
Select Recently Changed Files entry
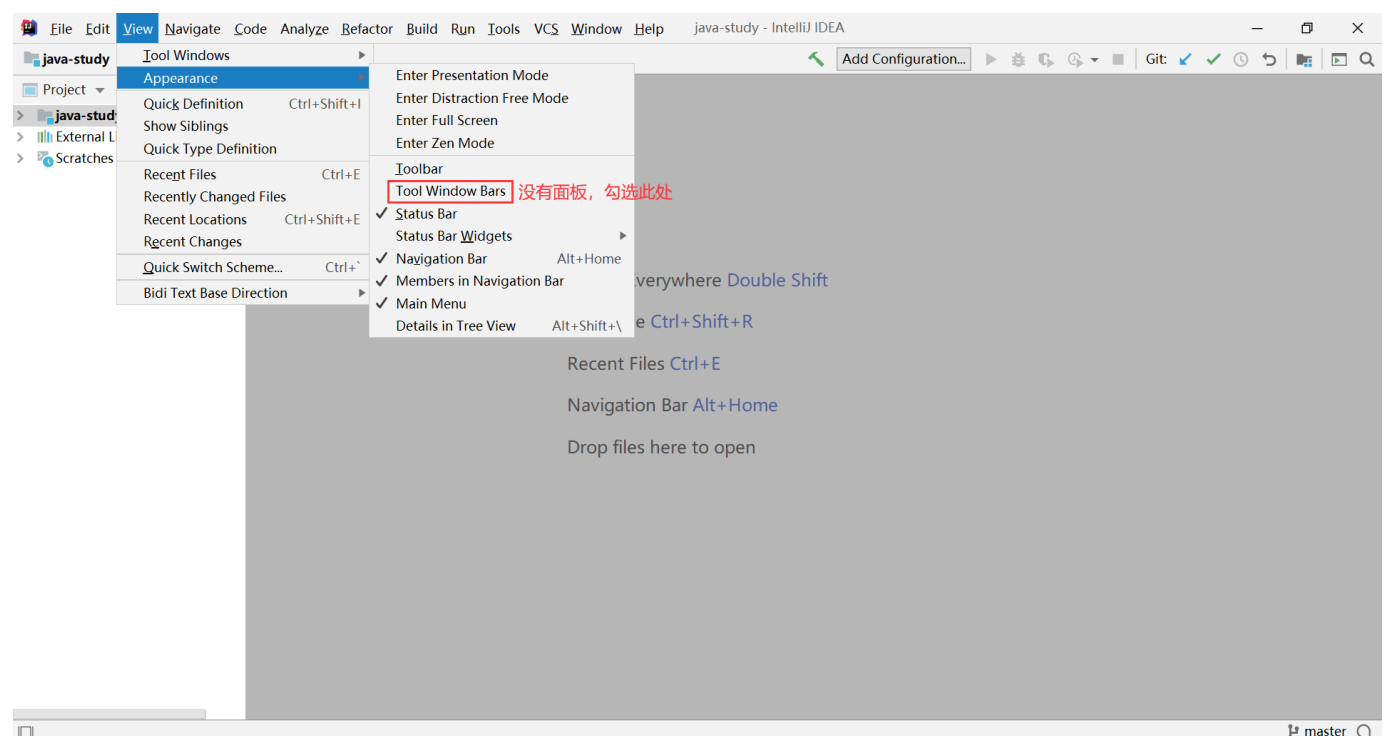pos(244,197)
